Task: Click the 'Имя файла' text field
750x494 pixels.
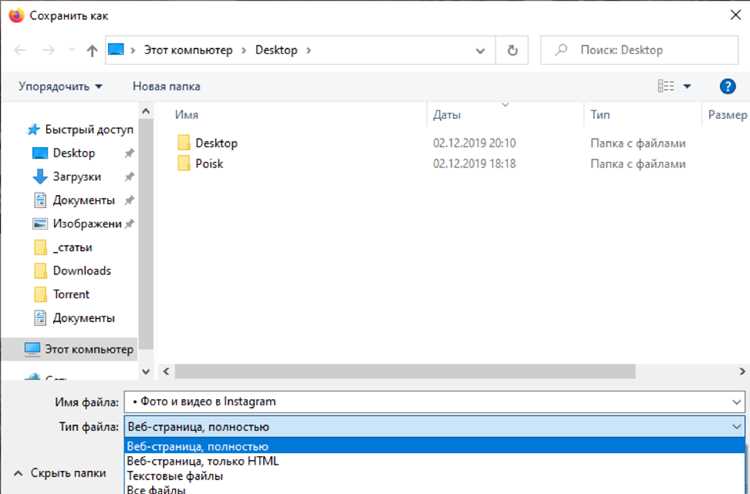Action: tap(434, 402)
